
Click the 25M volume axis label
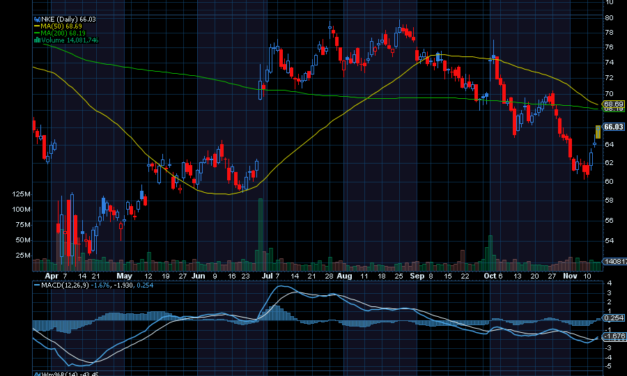click(23, 255)
